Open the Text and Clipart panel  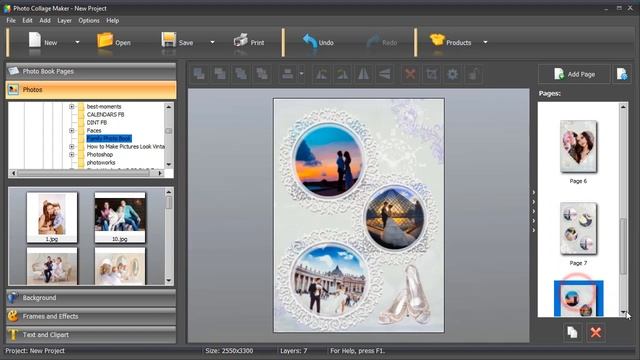click(91, 335)
